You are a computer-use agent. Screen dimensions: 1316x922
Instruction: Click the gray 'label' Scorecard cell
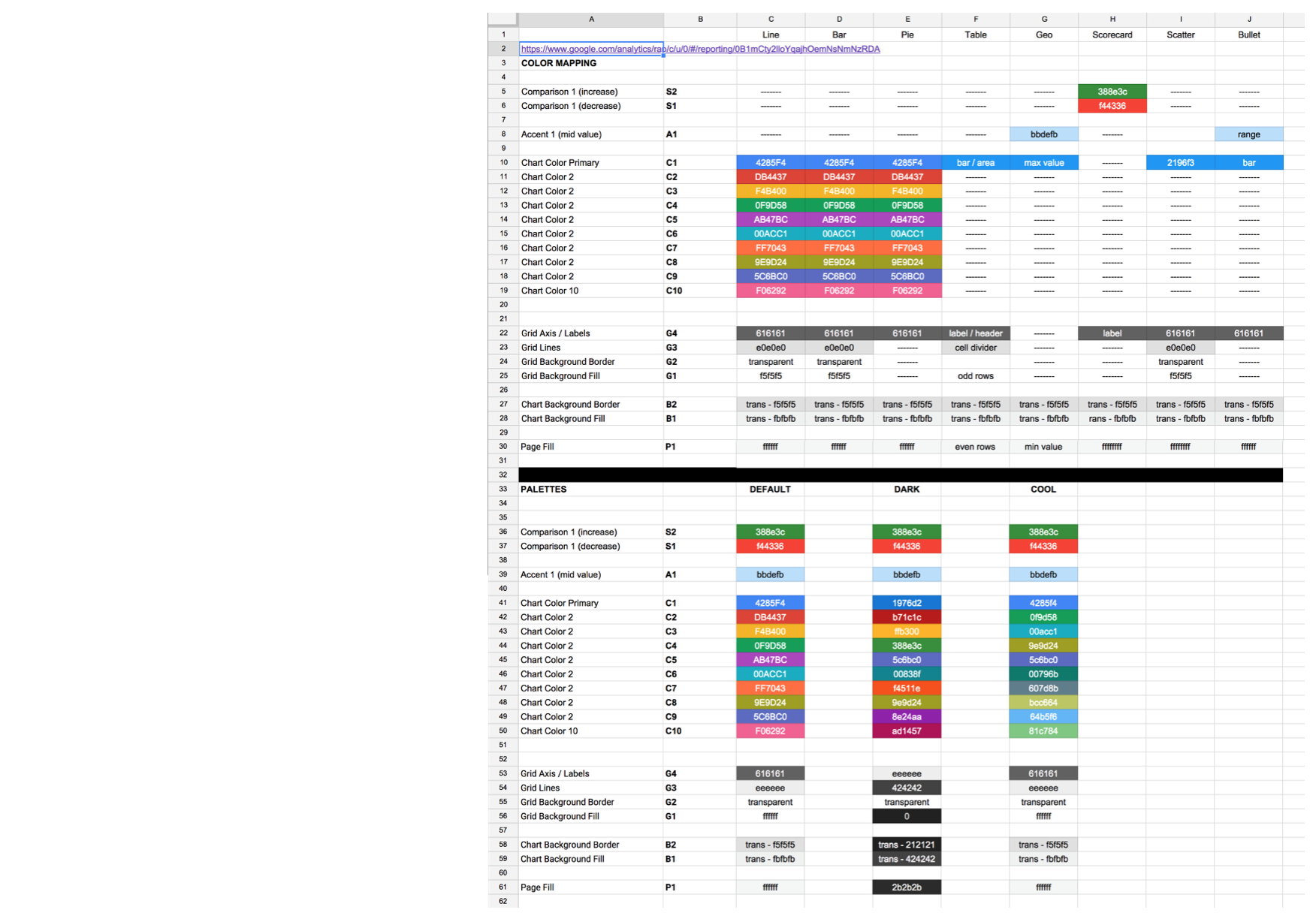pos(1112,333)
